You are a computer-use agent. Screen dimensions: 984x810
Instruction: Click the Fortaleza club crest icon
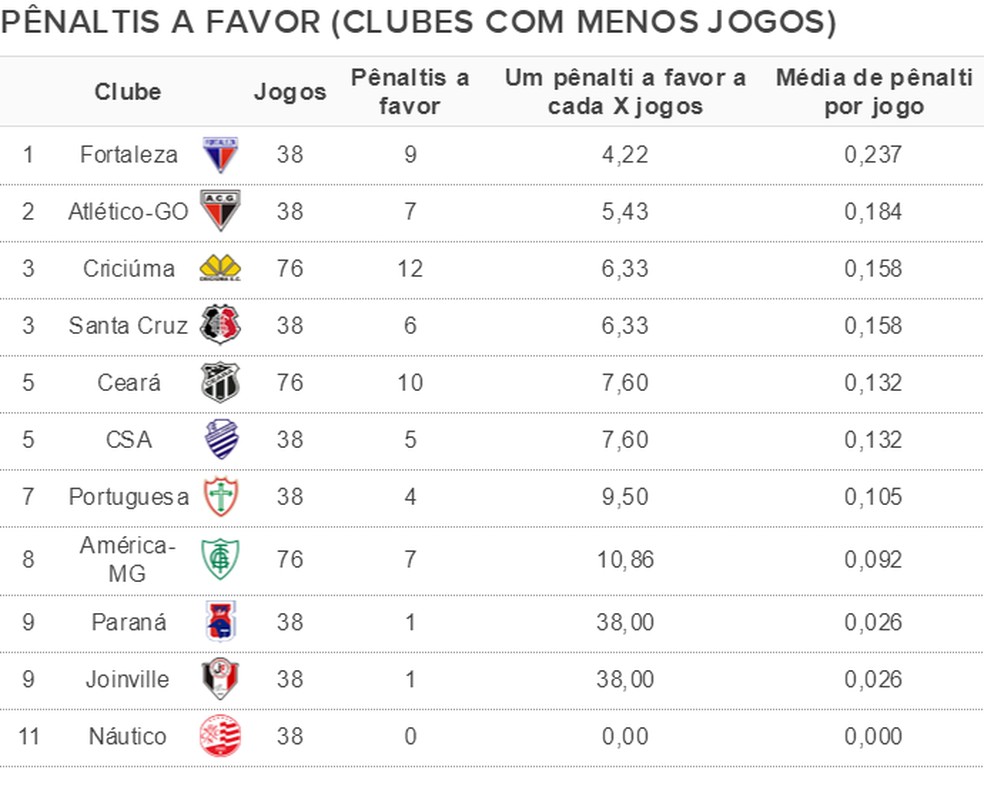[220, 155]
